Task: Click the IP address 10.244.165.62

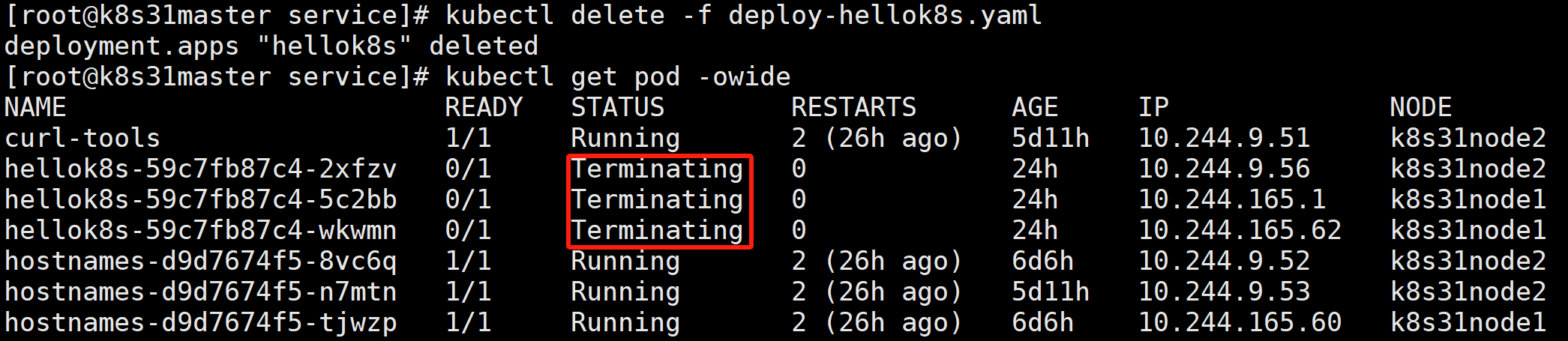Action: point(1240,230)
